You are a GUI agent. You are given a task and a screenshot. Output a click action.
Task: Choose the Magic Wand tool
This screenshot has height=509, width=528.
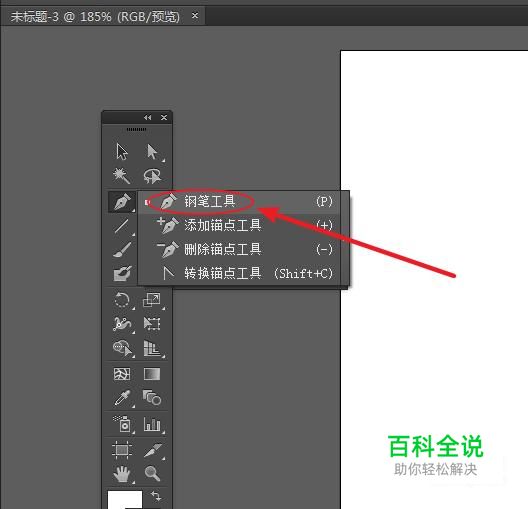(121, 176)
